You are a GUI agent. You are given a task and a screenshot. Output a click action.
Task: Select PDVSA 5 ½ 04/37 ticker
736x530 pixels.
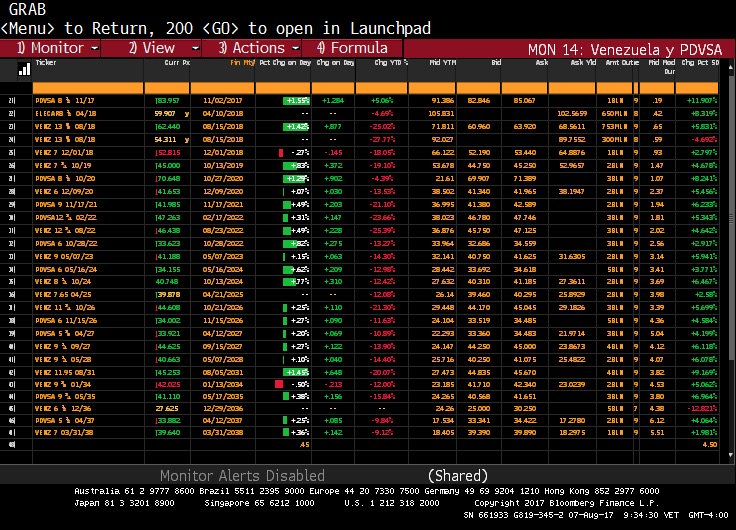pyautogui.click(x=65, y=421)
